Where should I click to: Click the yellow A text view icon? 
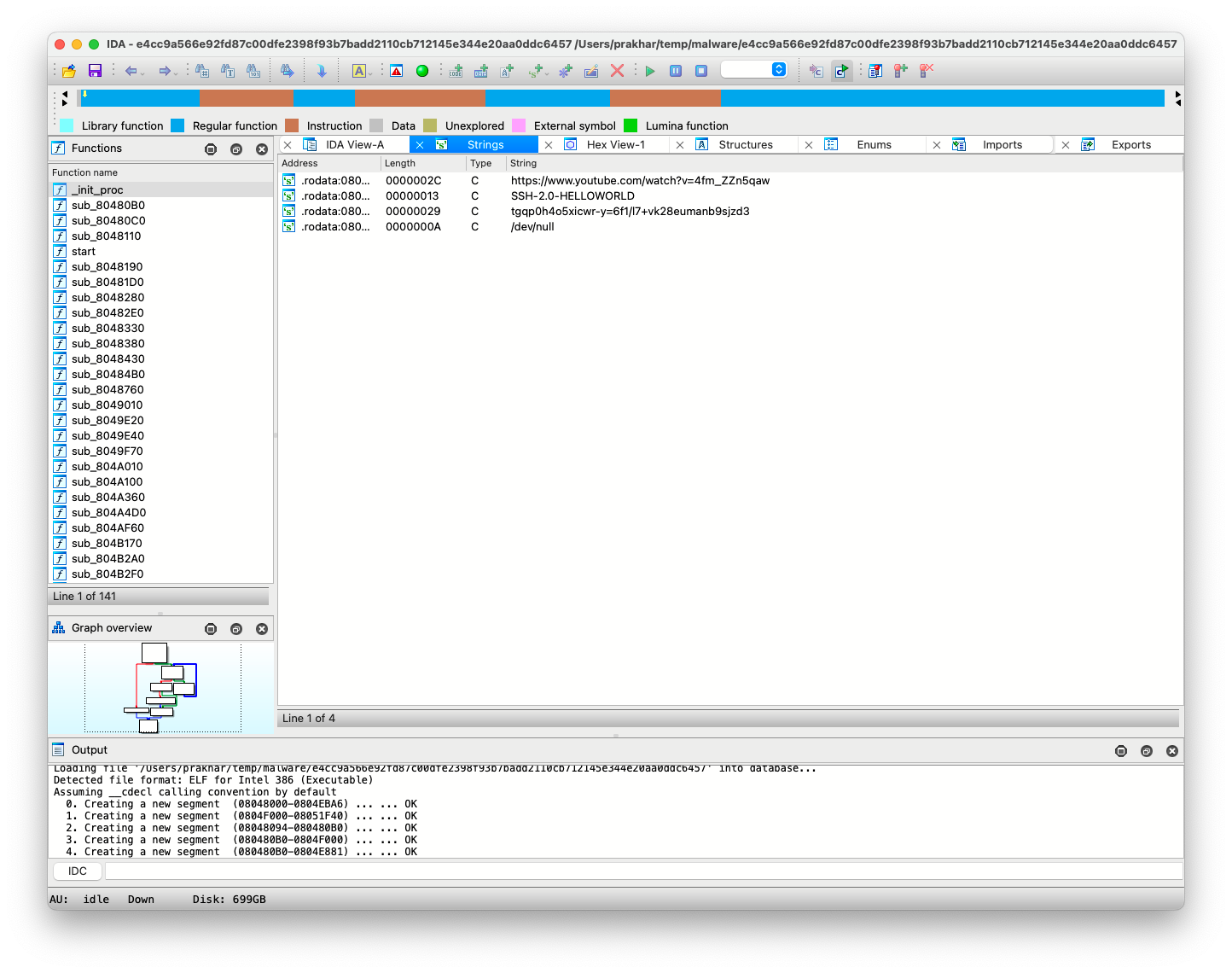click(x=359, y=71)
